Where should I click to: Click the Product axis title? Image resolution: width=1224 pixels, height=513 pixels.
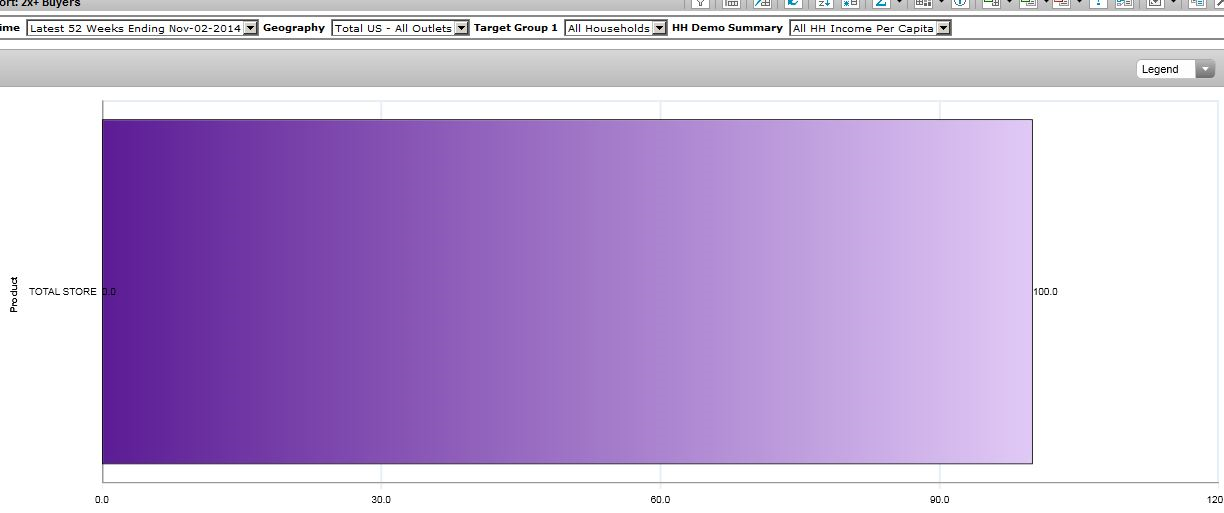(14, 293)
